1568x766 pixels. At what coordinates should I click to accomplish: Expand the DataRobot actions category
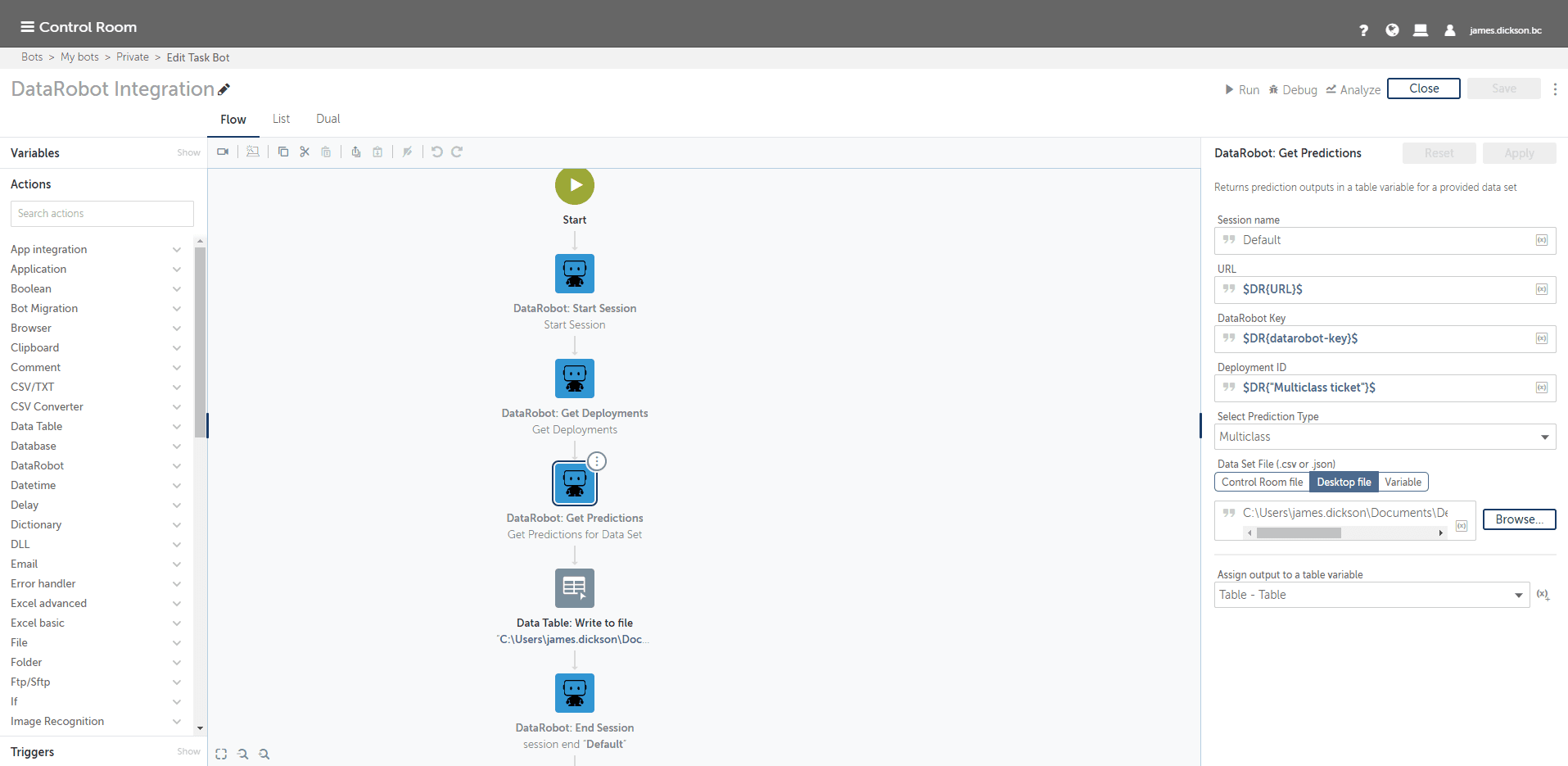tap(96, 465)
